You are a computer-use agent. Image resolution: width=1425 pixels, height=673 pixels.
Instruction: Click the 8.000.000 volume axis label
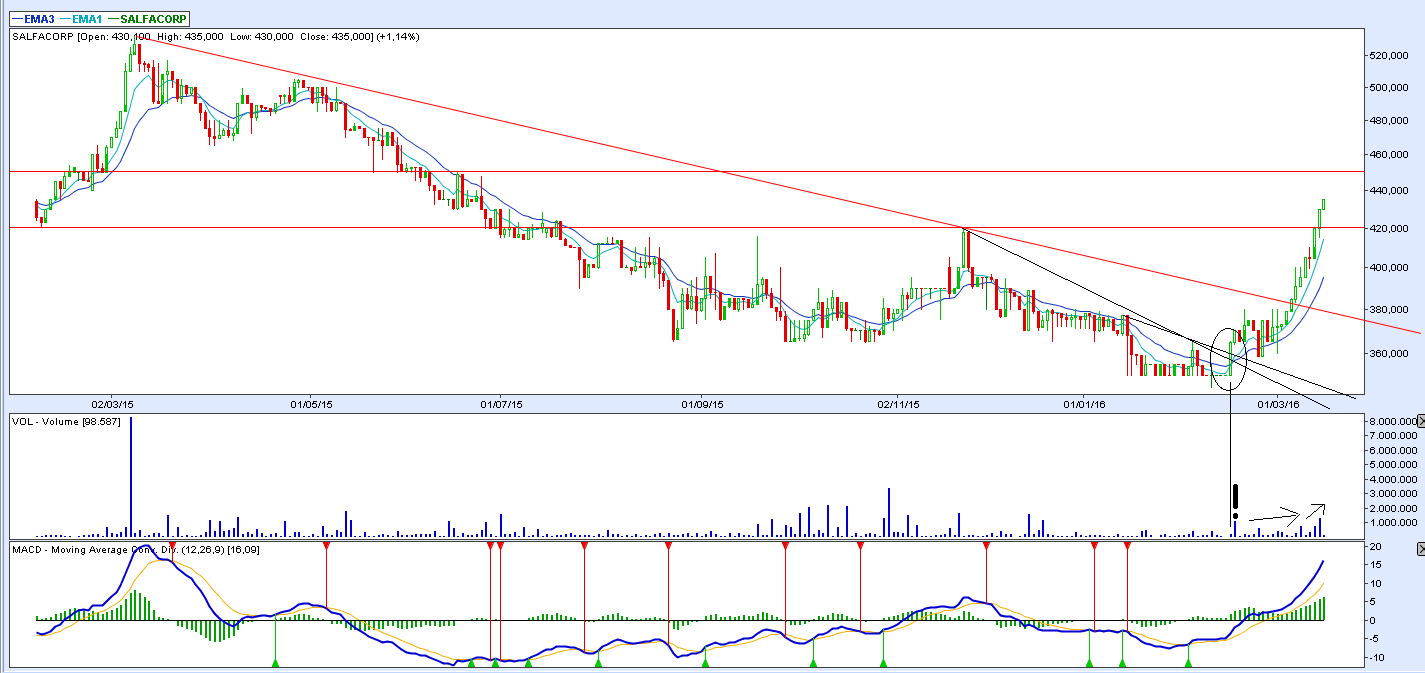1394,422
